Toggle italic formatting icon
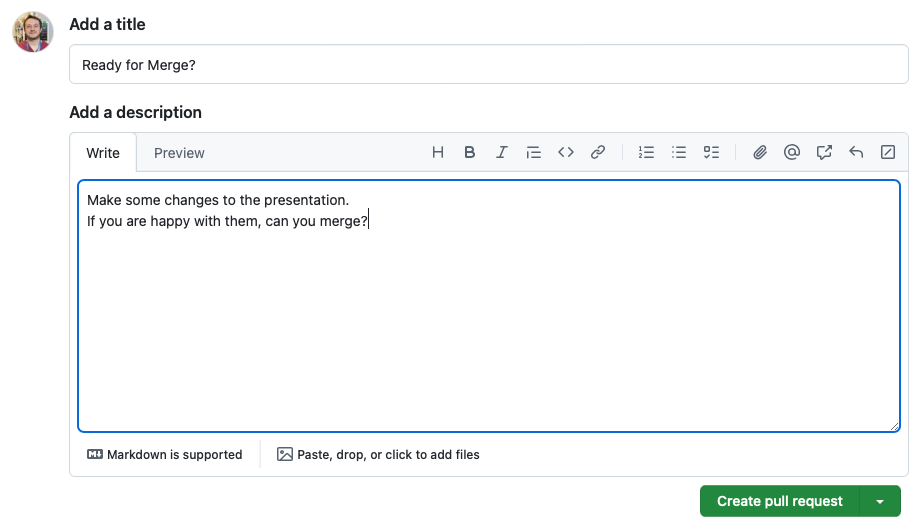Viewport: 917px width, 528px height. tap(502, 153)
